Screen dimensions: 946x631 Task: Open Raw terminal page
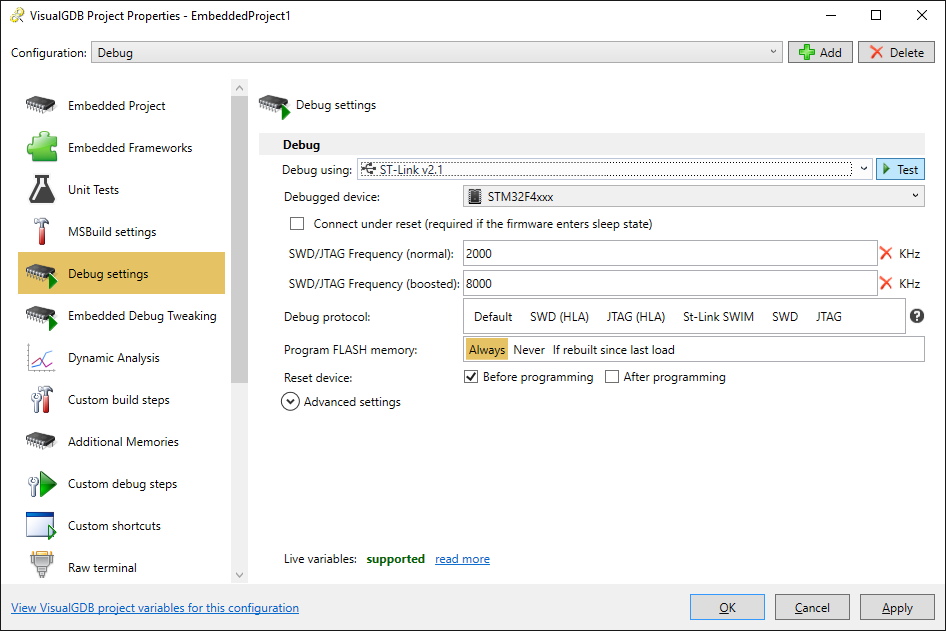[x=121, y=567]
